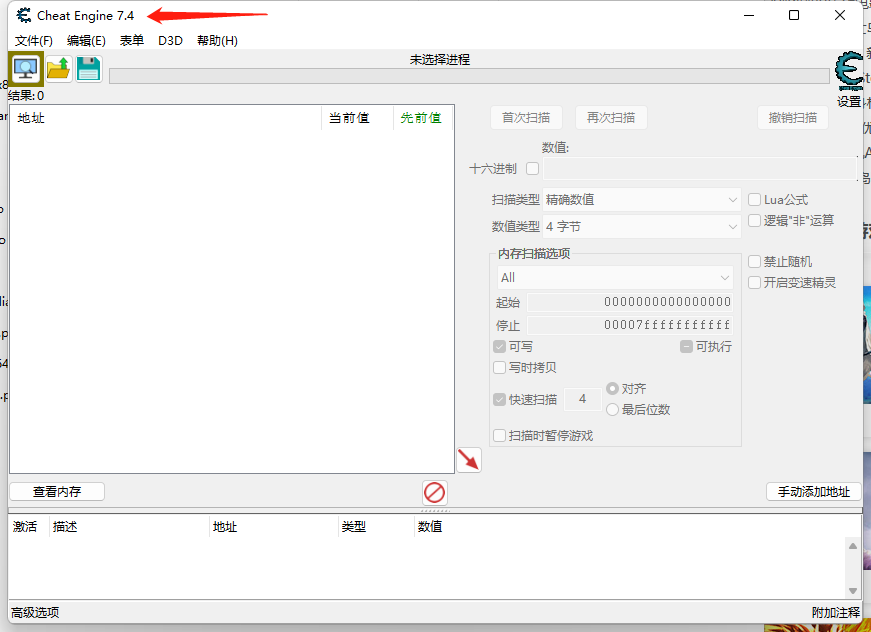Tick the 写时拷贝 copy-on-write checkbox

coord(499,368)
